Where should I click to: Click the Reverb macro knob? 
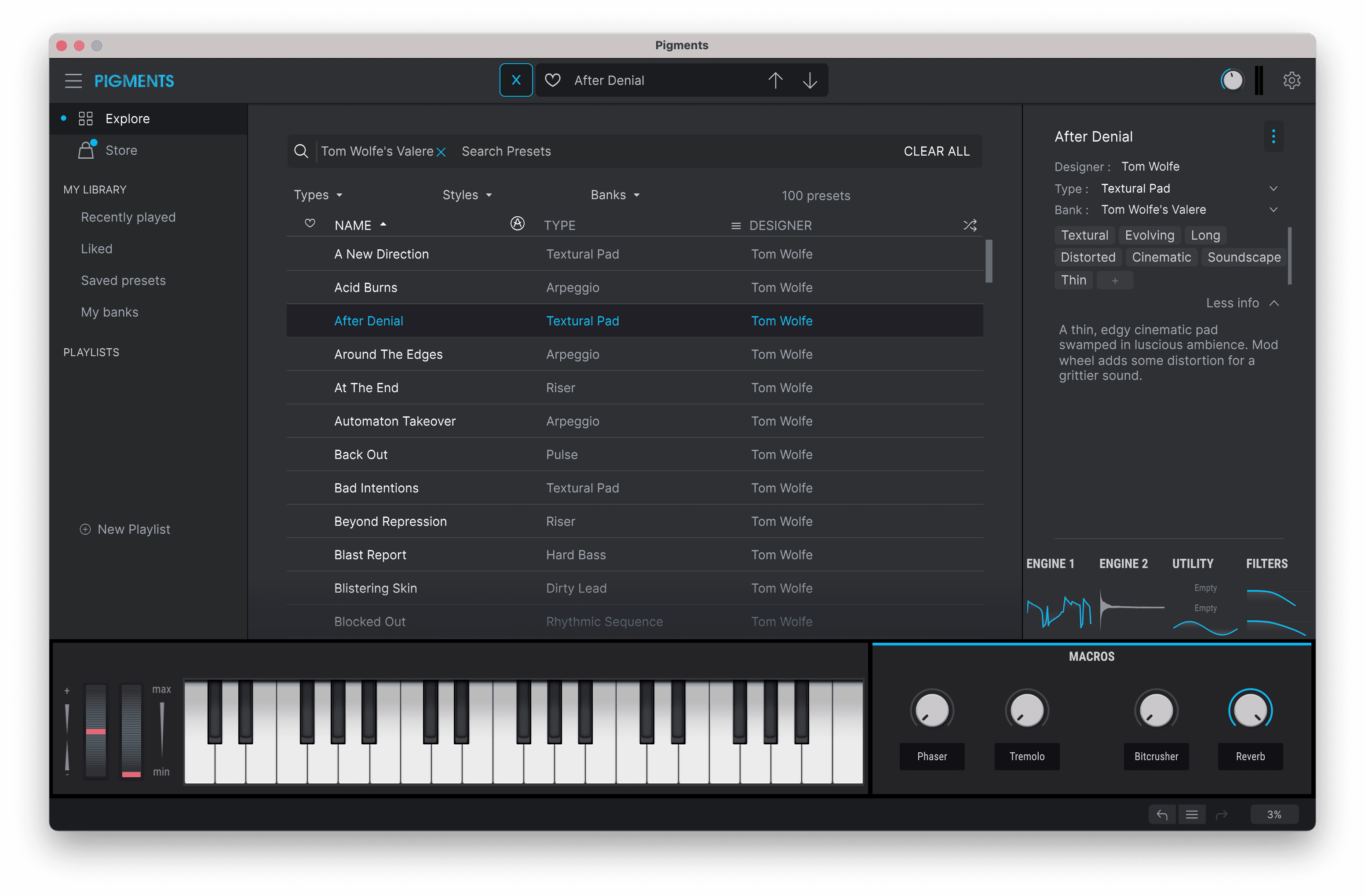tap(1250, 710)
